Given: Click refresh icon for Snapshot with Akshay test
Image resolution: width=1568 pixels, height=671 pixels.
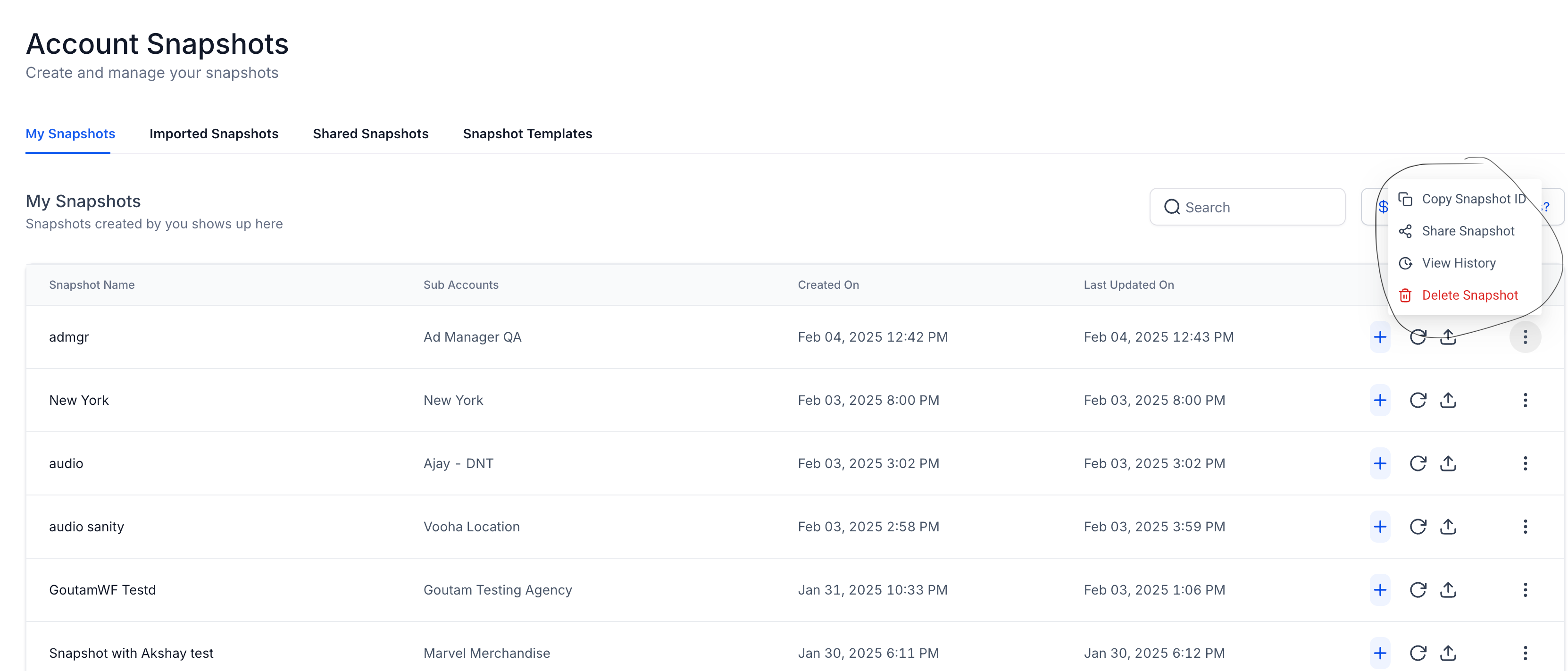Looking at the screenshot, I should click(1418, 653).
